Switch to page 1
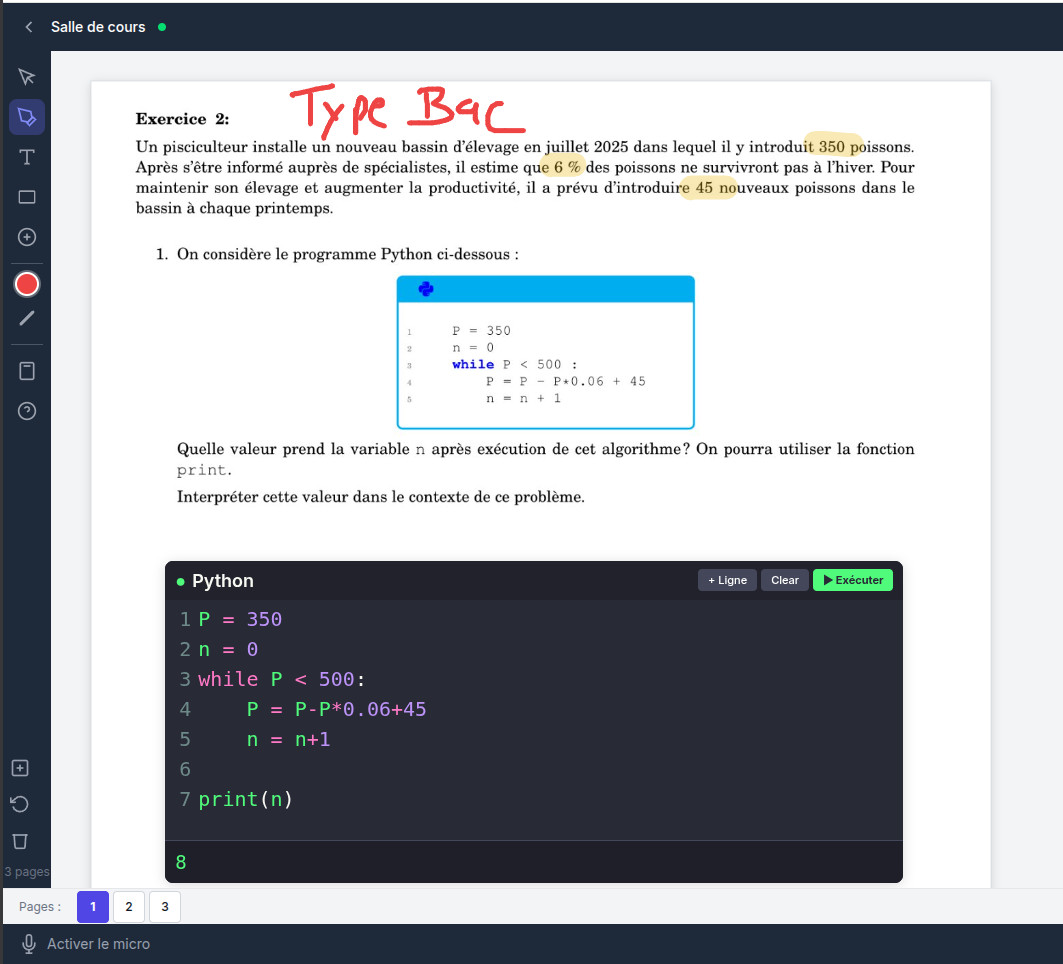Image resolution: width=1063 pixels, height=964 pixels. (x=93, y=906)
